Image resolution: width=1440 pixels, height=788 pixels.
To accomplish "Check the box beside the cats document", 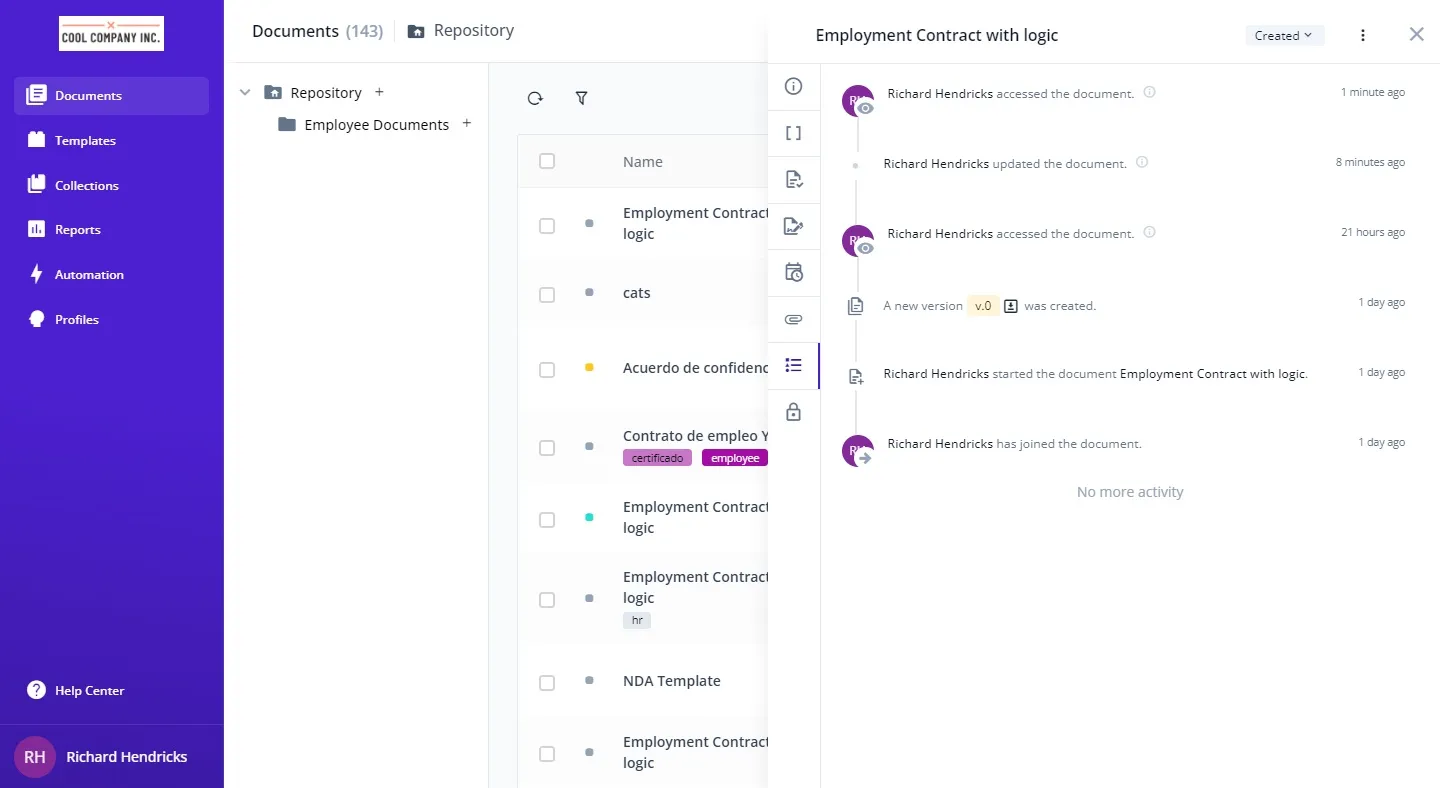I will [547, 294].
